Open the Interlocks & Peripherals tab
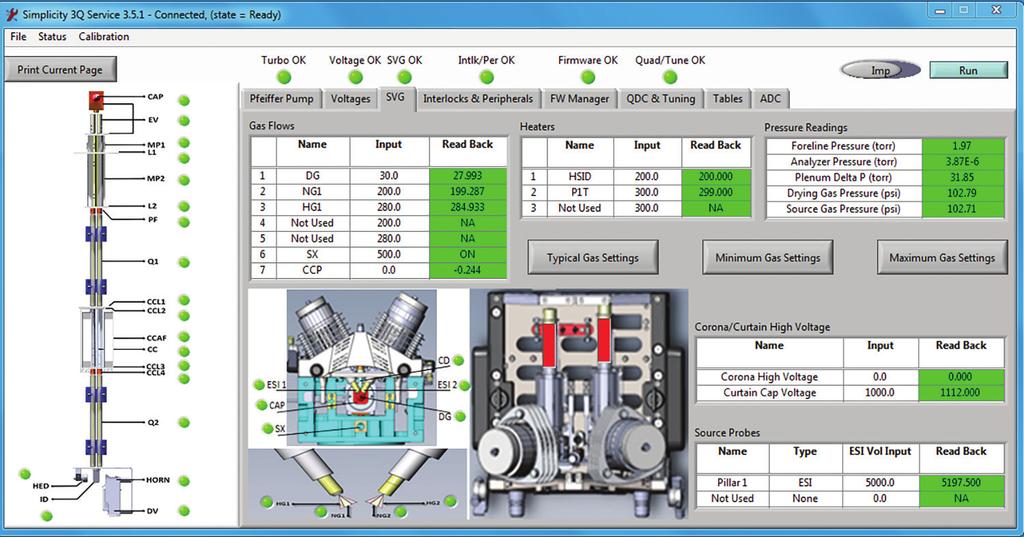 tap(478, 99)
